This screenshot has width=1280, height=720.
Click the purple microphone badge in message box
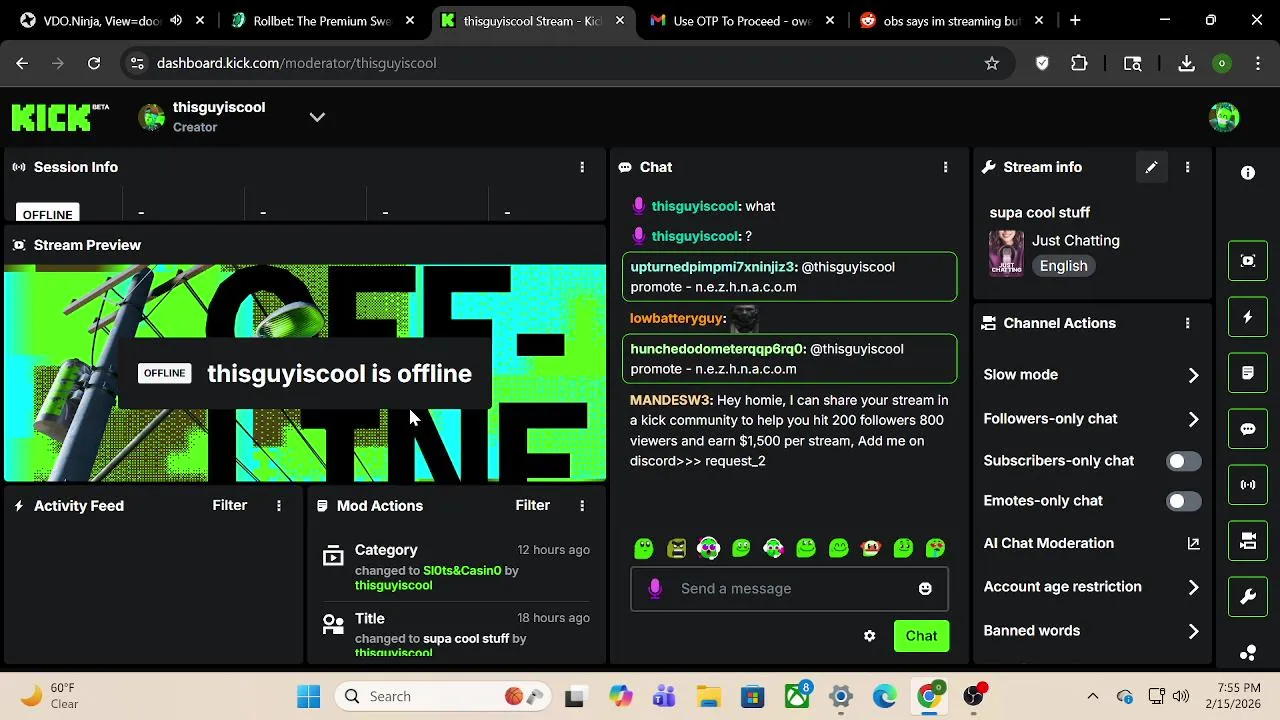click(655, 588)
